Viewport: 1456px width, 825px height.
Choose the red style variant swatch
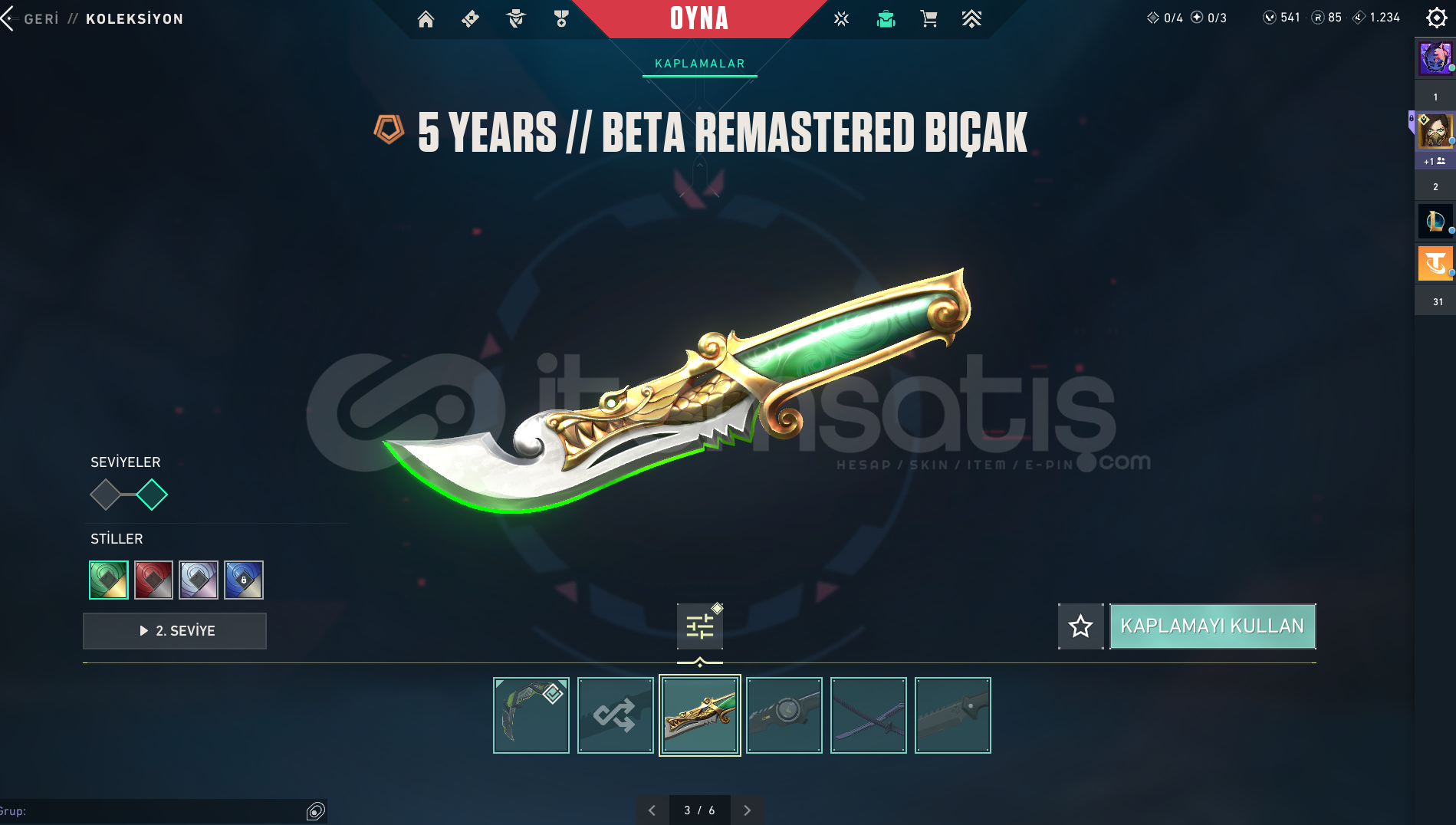point(153,580)
